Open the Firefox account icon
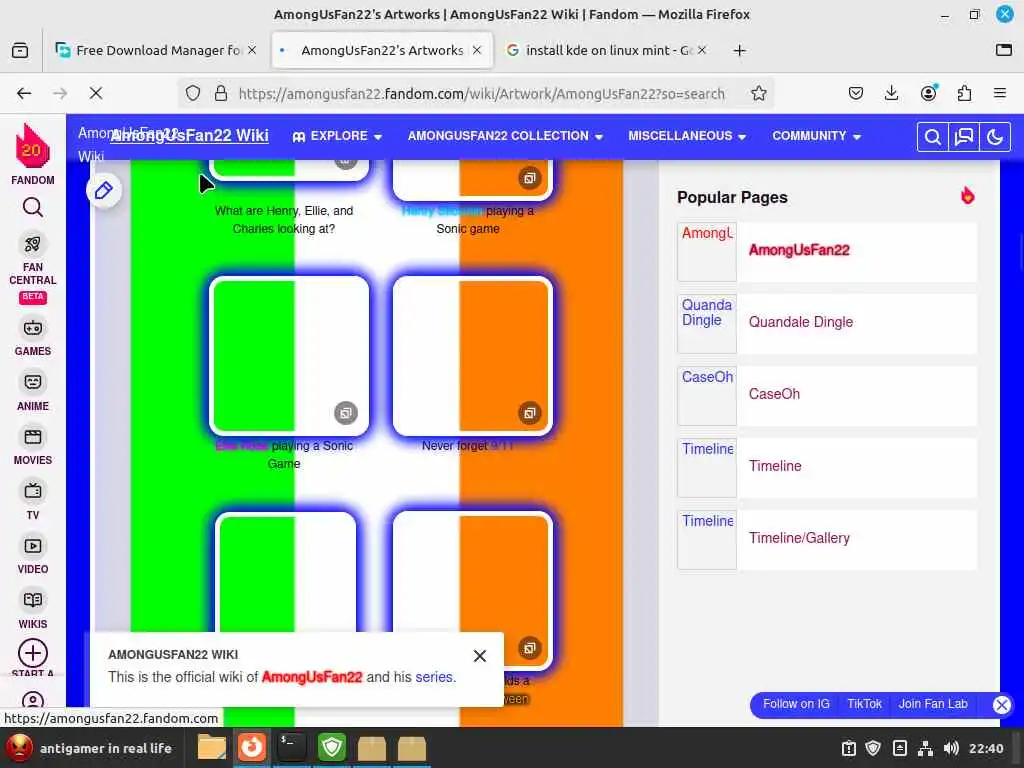Screen dimensions: 1024x768 pyautogui.click(x=928, y=93)
